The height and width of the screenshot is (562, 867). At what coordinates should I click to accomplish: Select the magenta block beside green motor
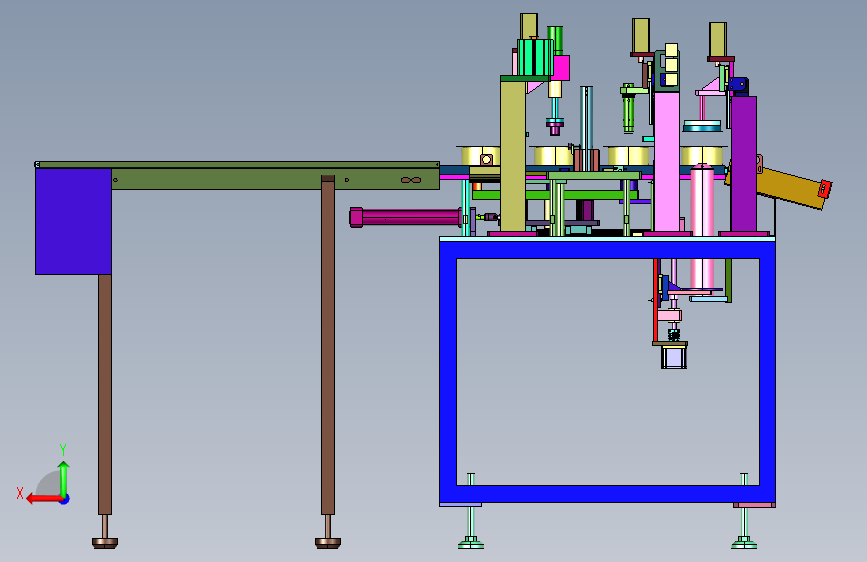tap(561, 68)
